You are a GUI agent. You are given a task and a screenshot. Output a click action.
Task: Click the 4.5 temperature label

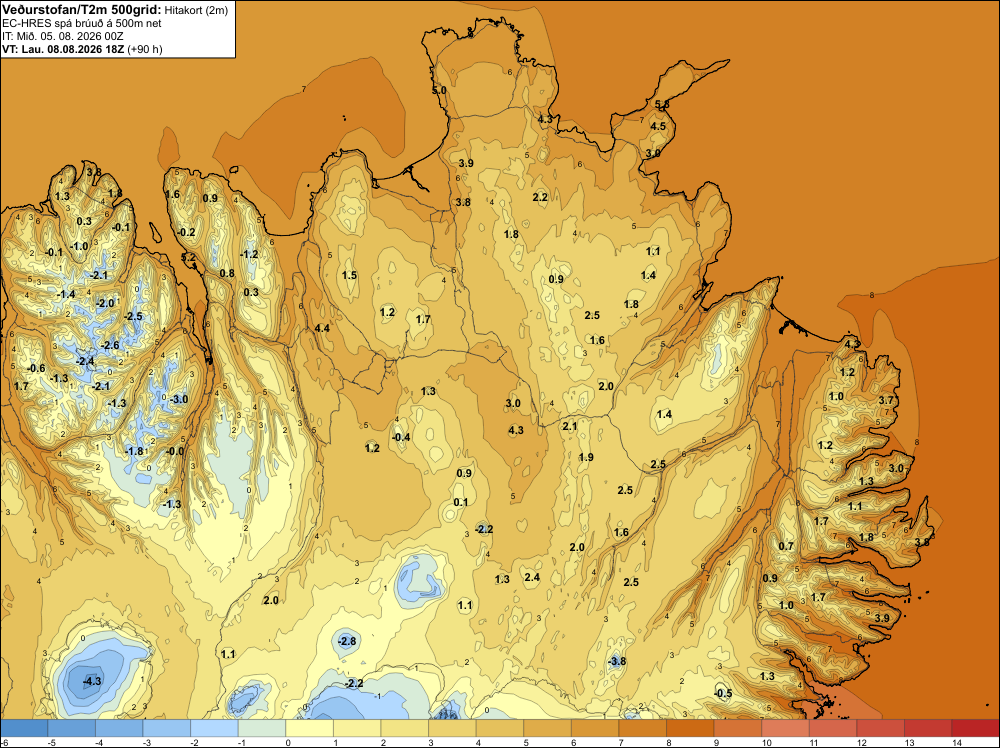[x=658, y=126]
